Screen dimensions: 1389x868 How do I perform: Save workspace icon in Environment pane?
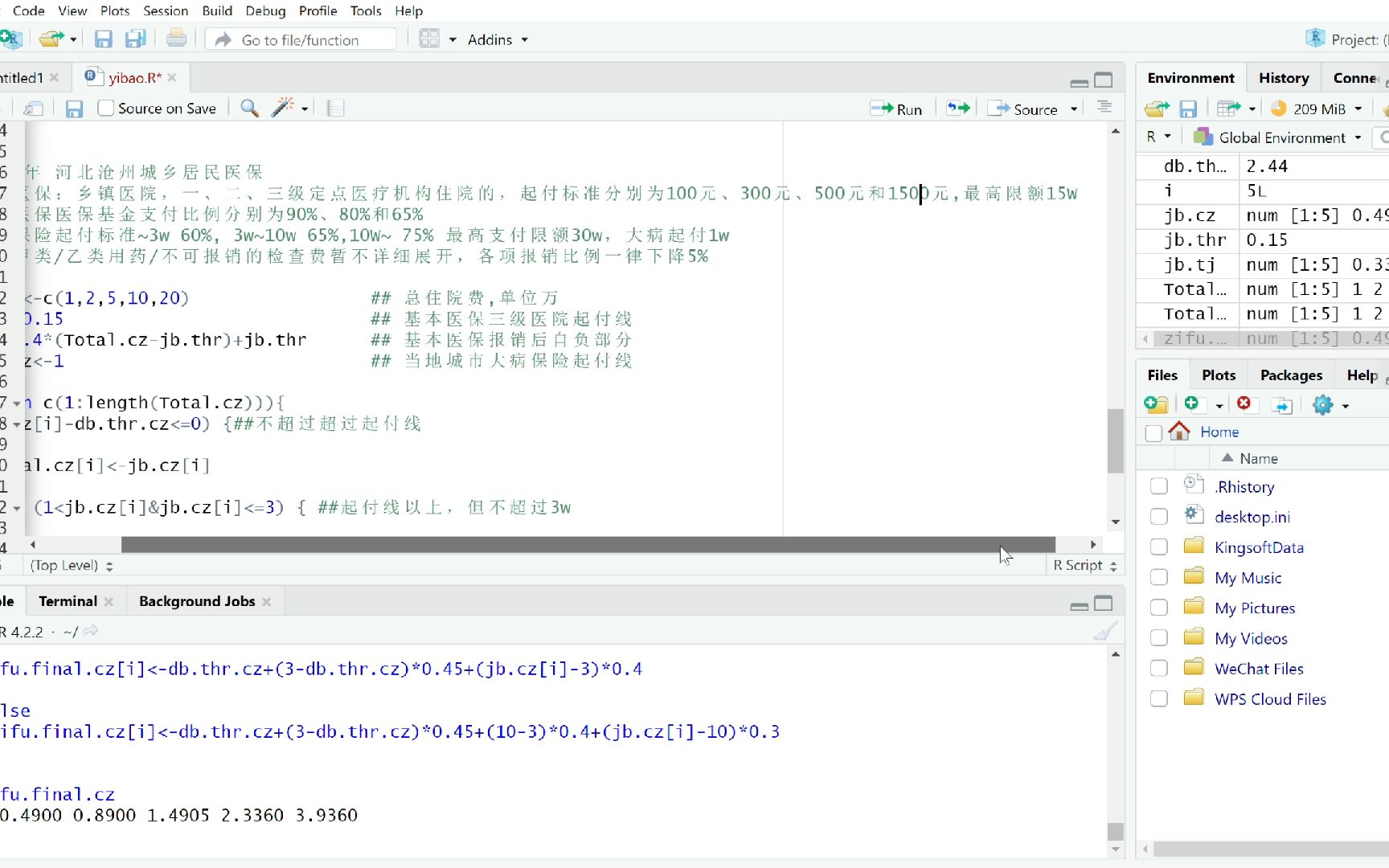point(1188,108)
